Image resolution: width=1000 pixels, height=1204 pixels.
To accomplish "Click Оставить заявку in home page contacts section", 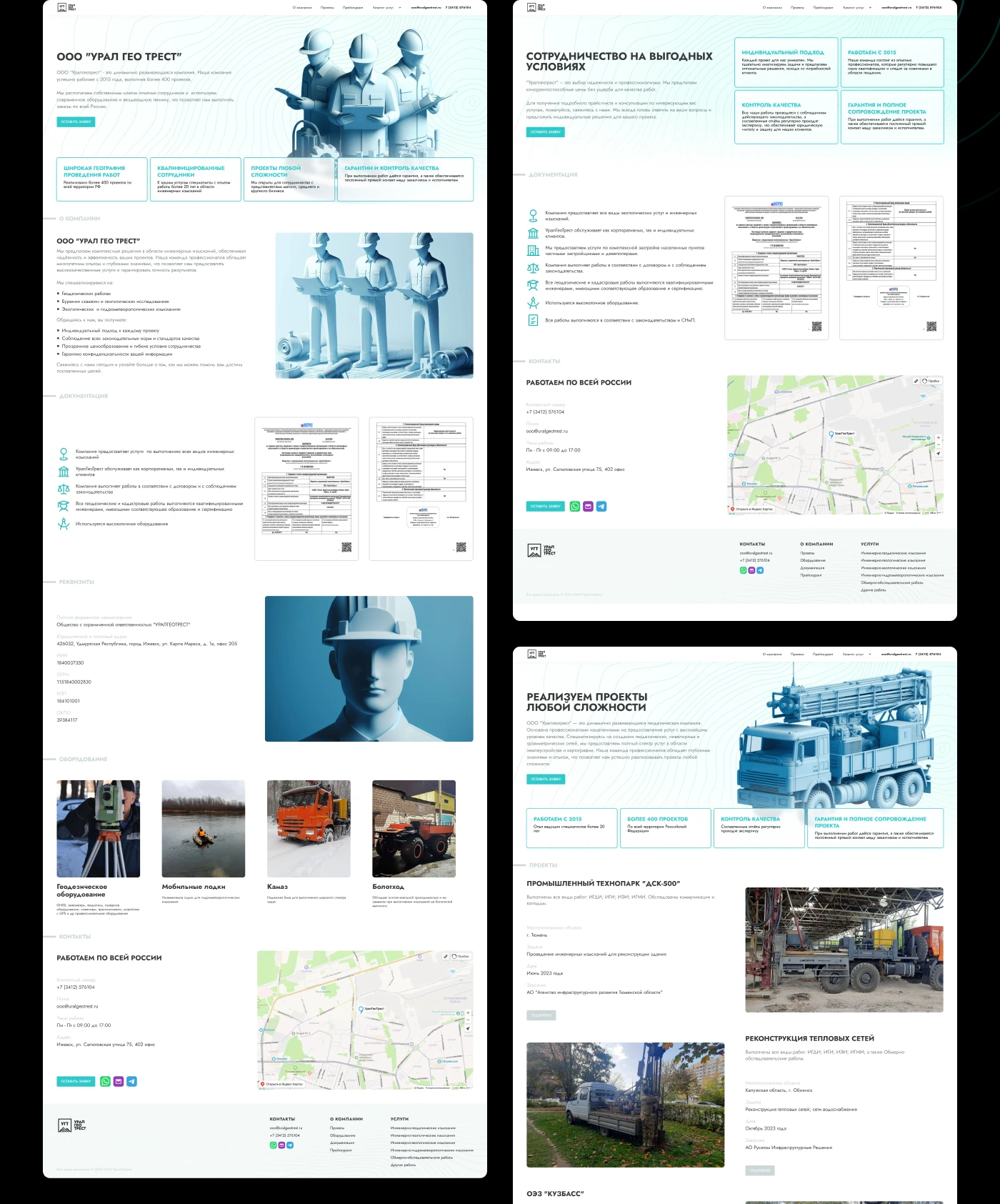I will click(76, 1081).
